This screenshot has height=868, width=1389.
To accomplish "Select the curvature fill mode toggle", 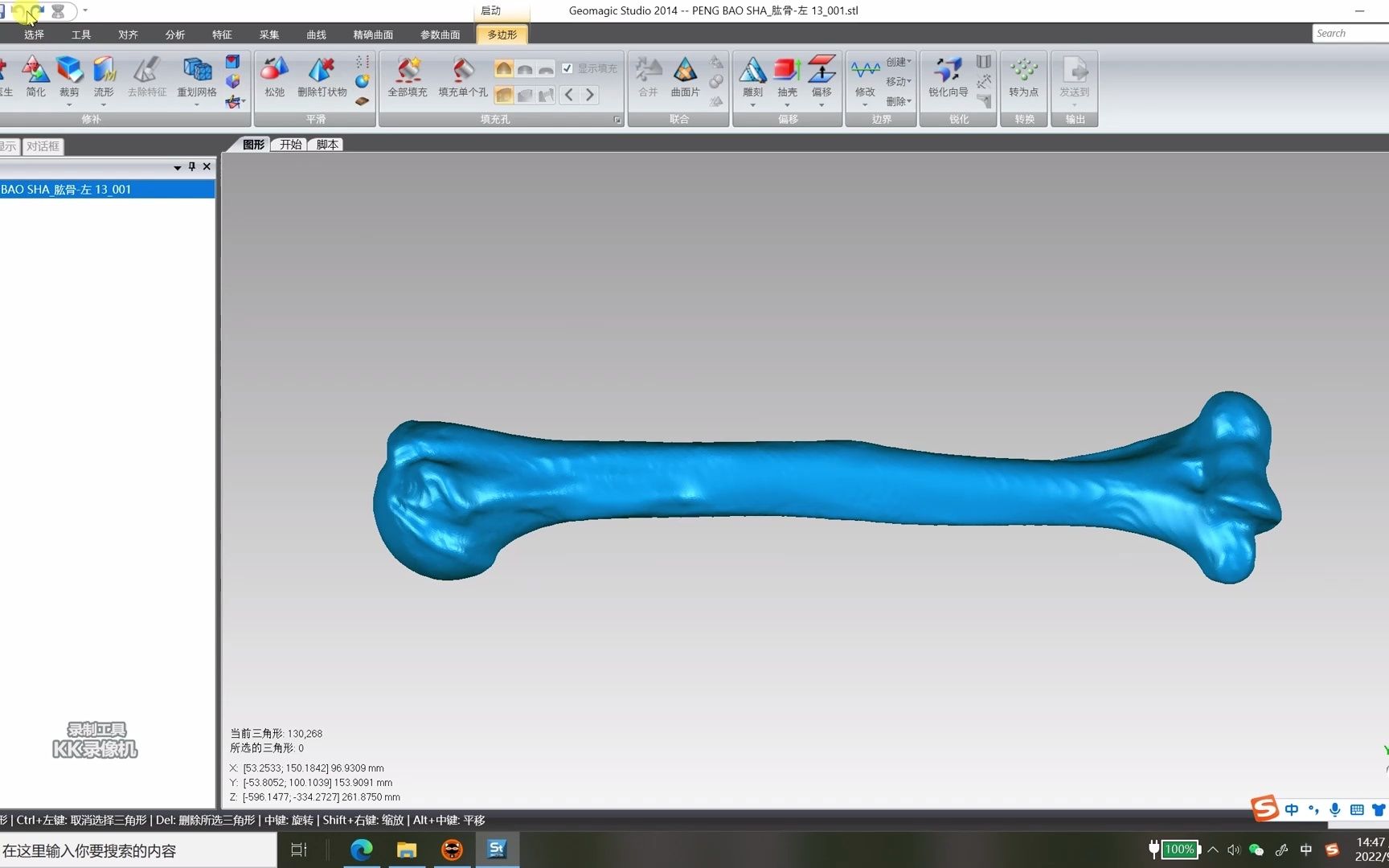I will coord(504,68).
